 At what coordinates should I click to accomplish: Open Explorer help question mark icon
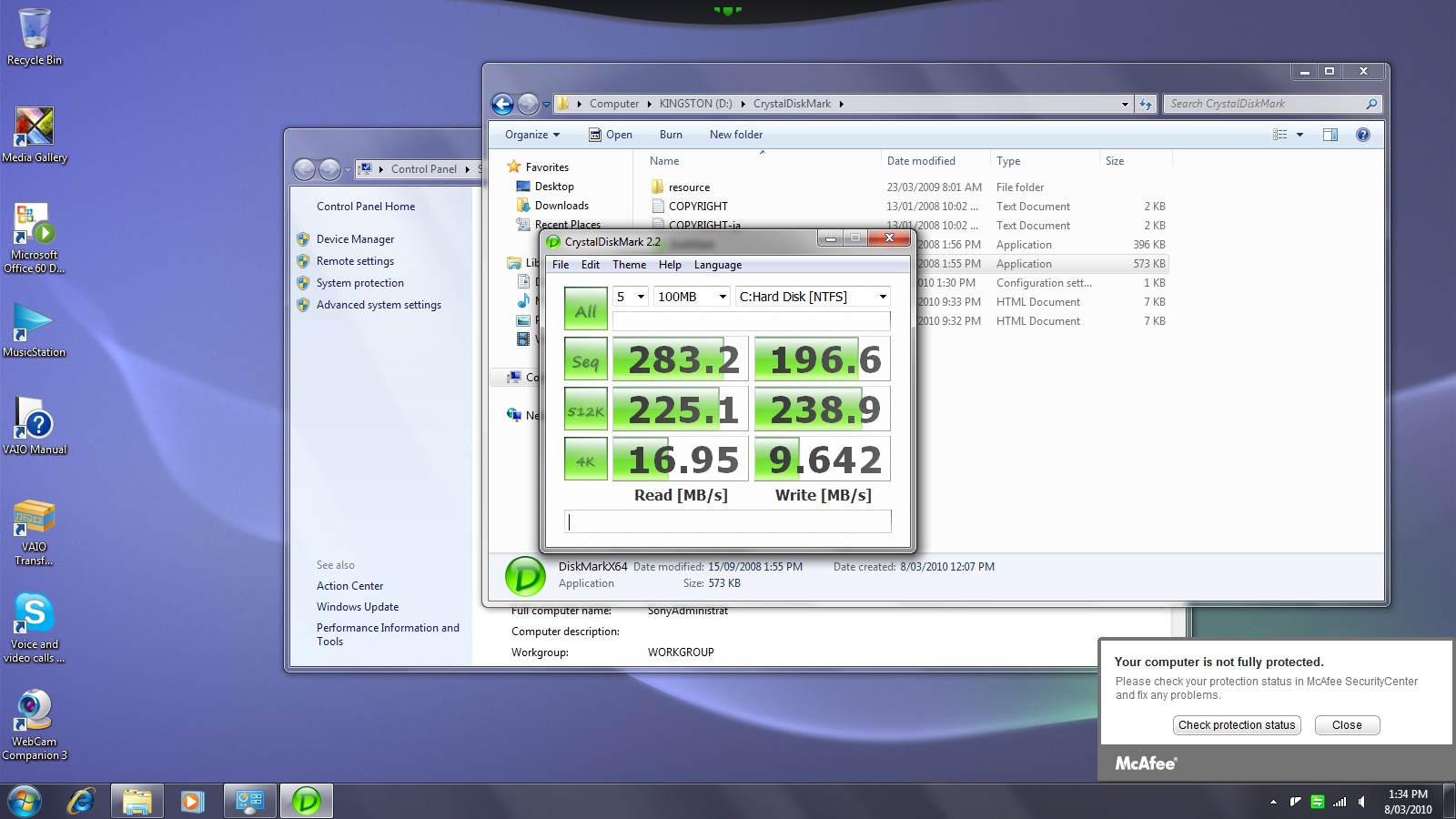click(1362, 135)
